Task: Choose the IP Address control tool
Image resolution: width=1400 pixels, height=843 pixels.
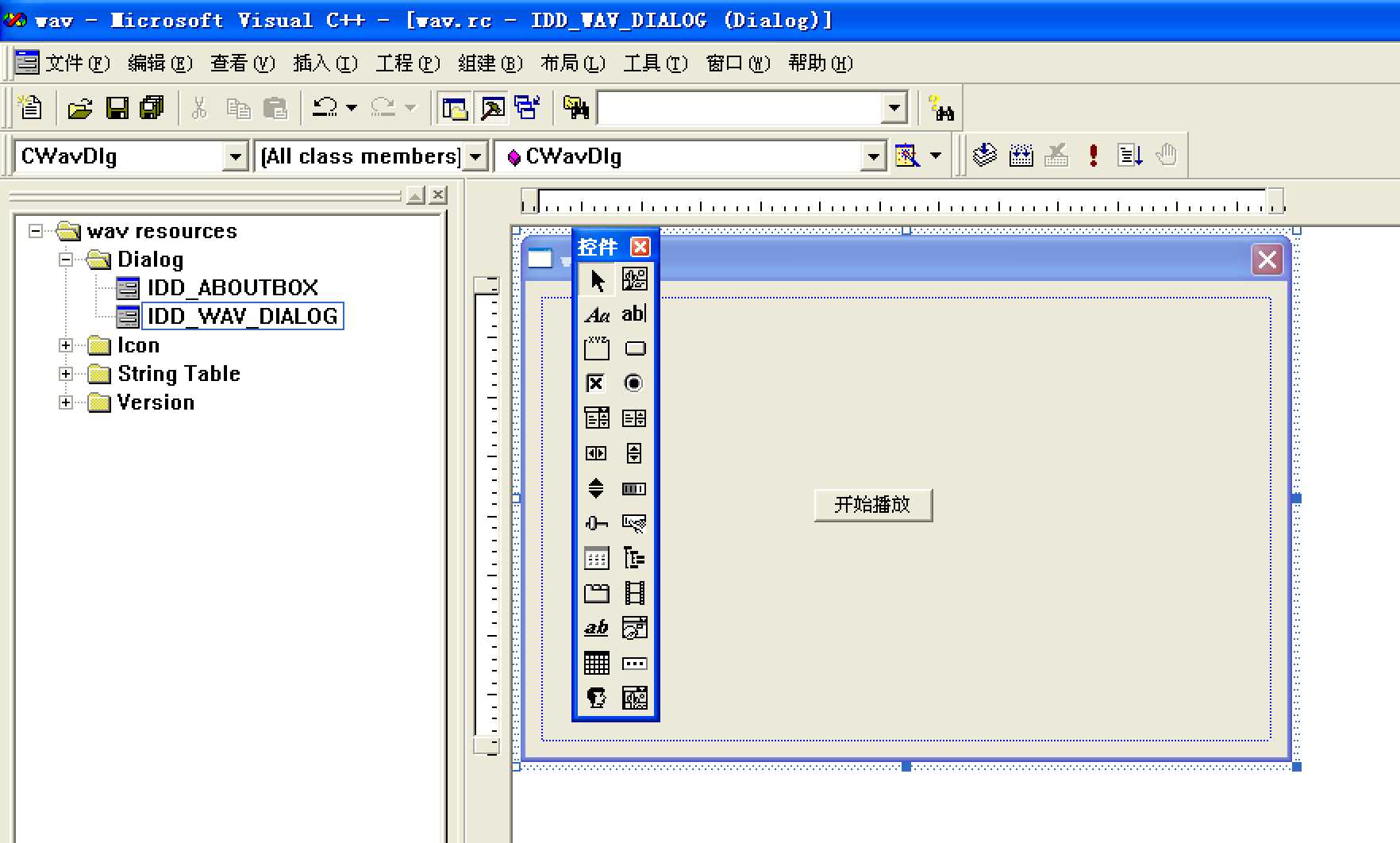Action: click(x=634, y=663)
